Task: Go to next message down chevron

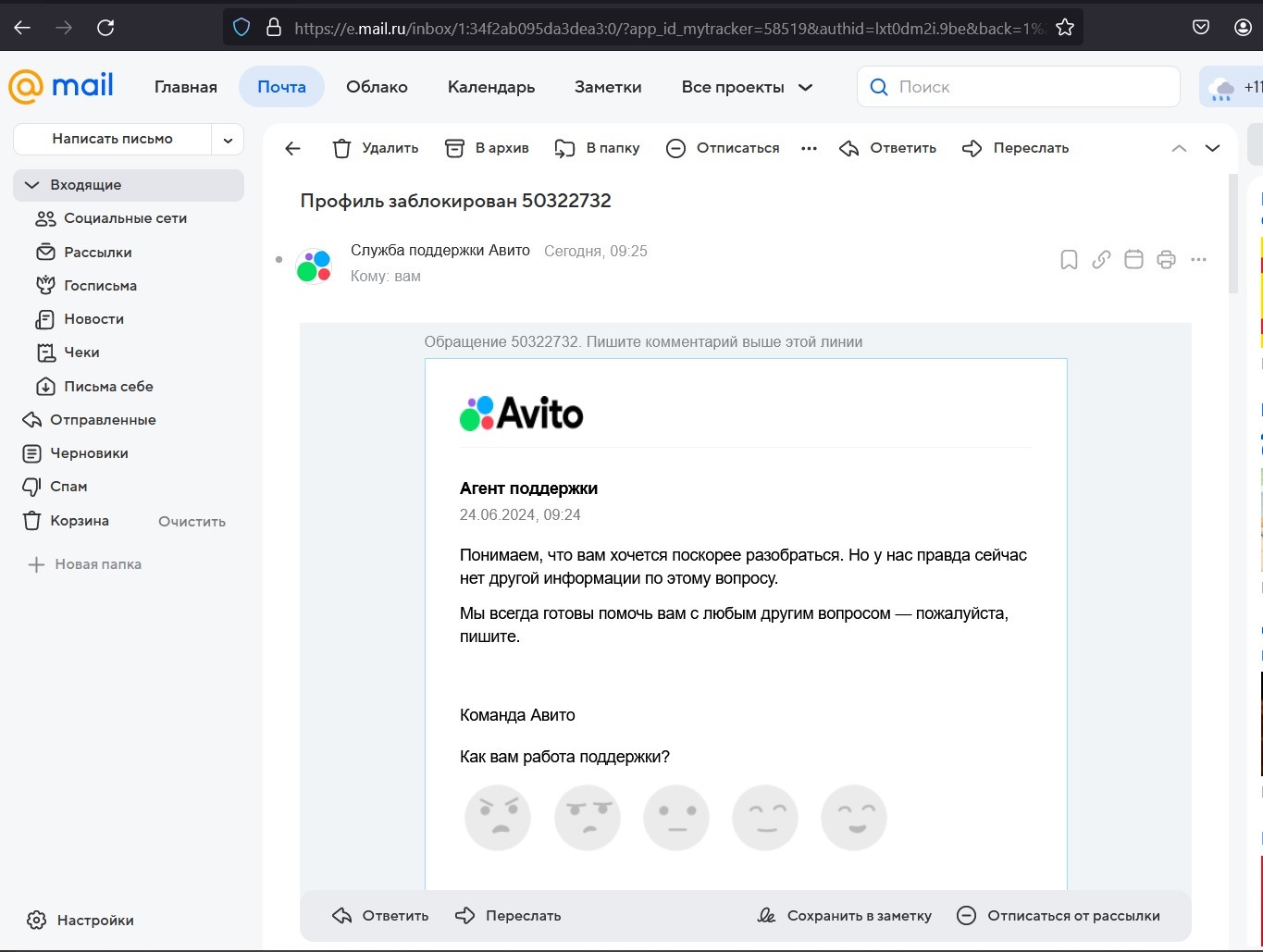Action: pyautogui.click(x=1213, y=148)
